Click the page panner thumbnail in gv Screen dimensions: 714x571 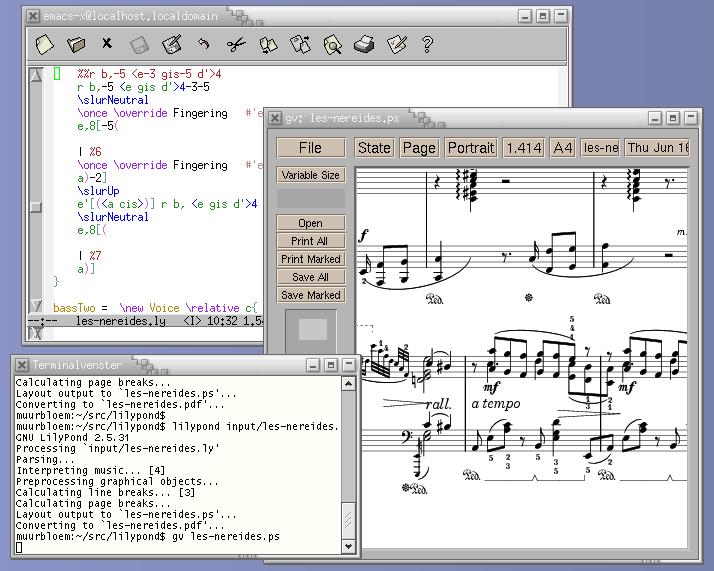pyautogui.click(x=312, y=329)
